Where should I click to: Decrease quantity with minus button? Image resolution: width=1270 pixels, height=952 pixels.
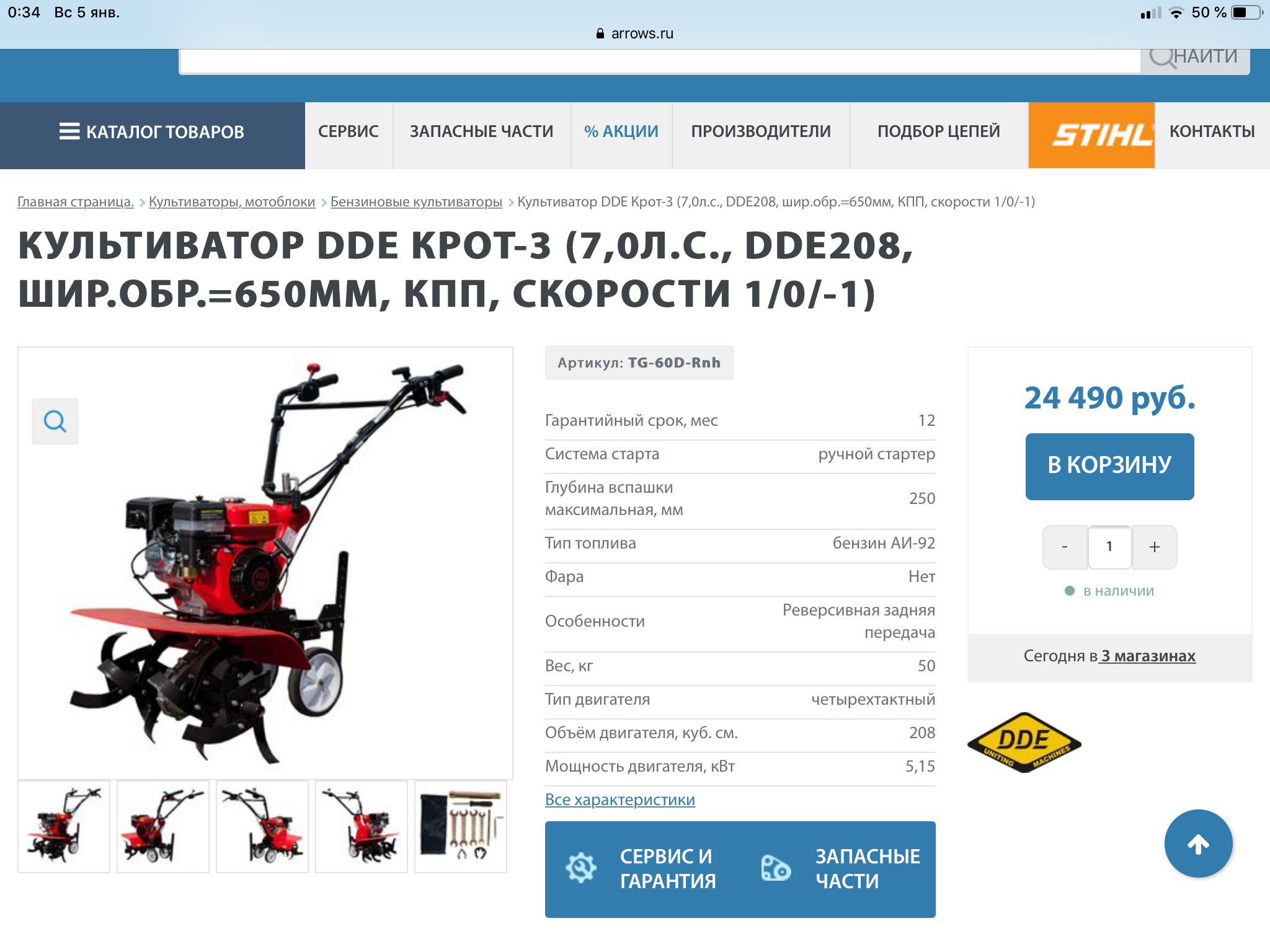(x=1065, y=547)
